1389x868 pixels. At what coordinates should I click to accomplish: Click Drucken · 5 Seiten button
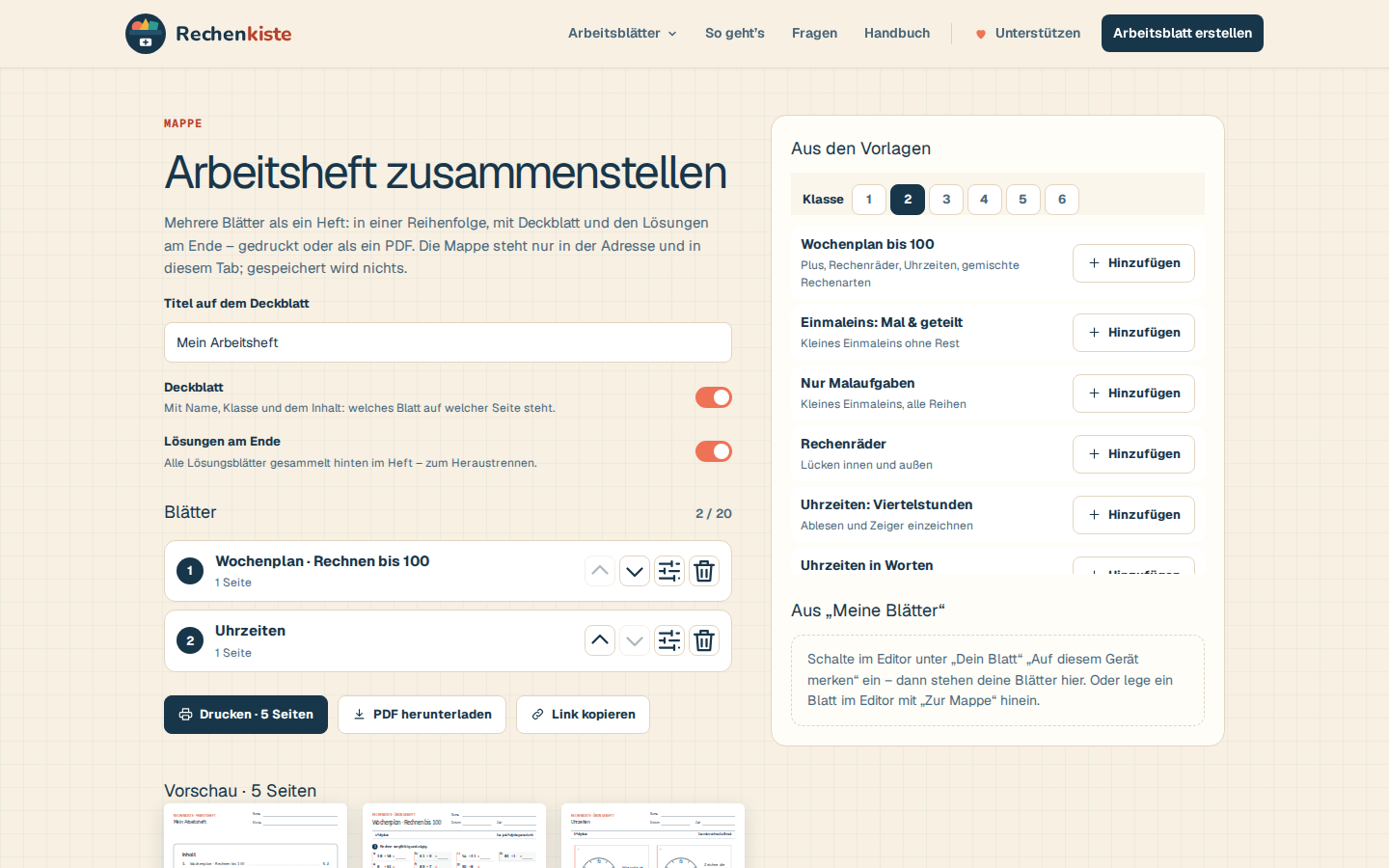(x=246, y=715)
